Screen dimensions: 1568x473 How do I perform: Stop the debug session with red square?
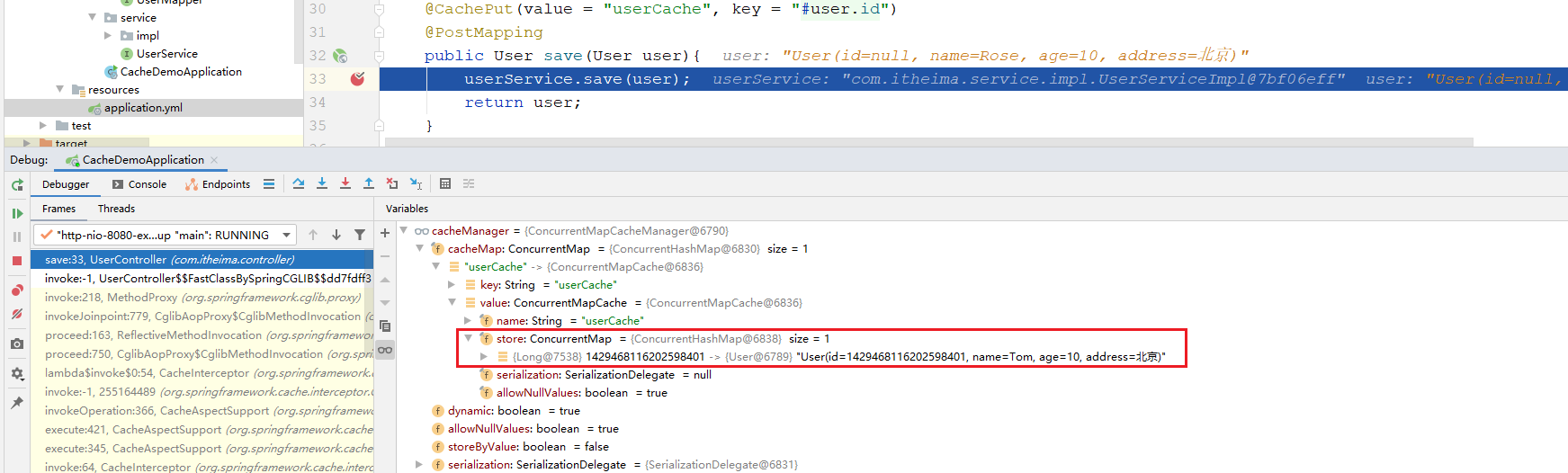coord(17,261)
